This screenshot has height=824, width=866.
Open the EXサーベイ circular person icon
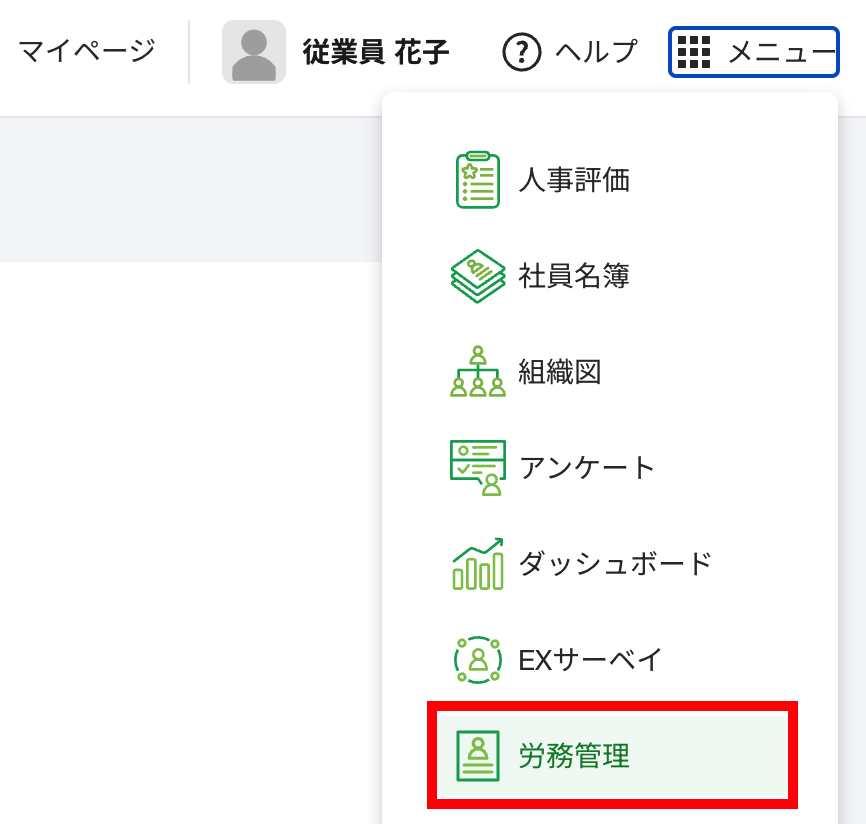pos(477,659)
